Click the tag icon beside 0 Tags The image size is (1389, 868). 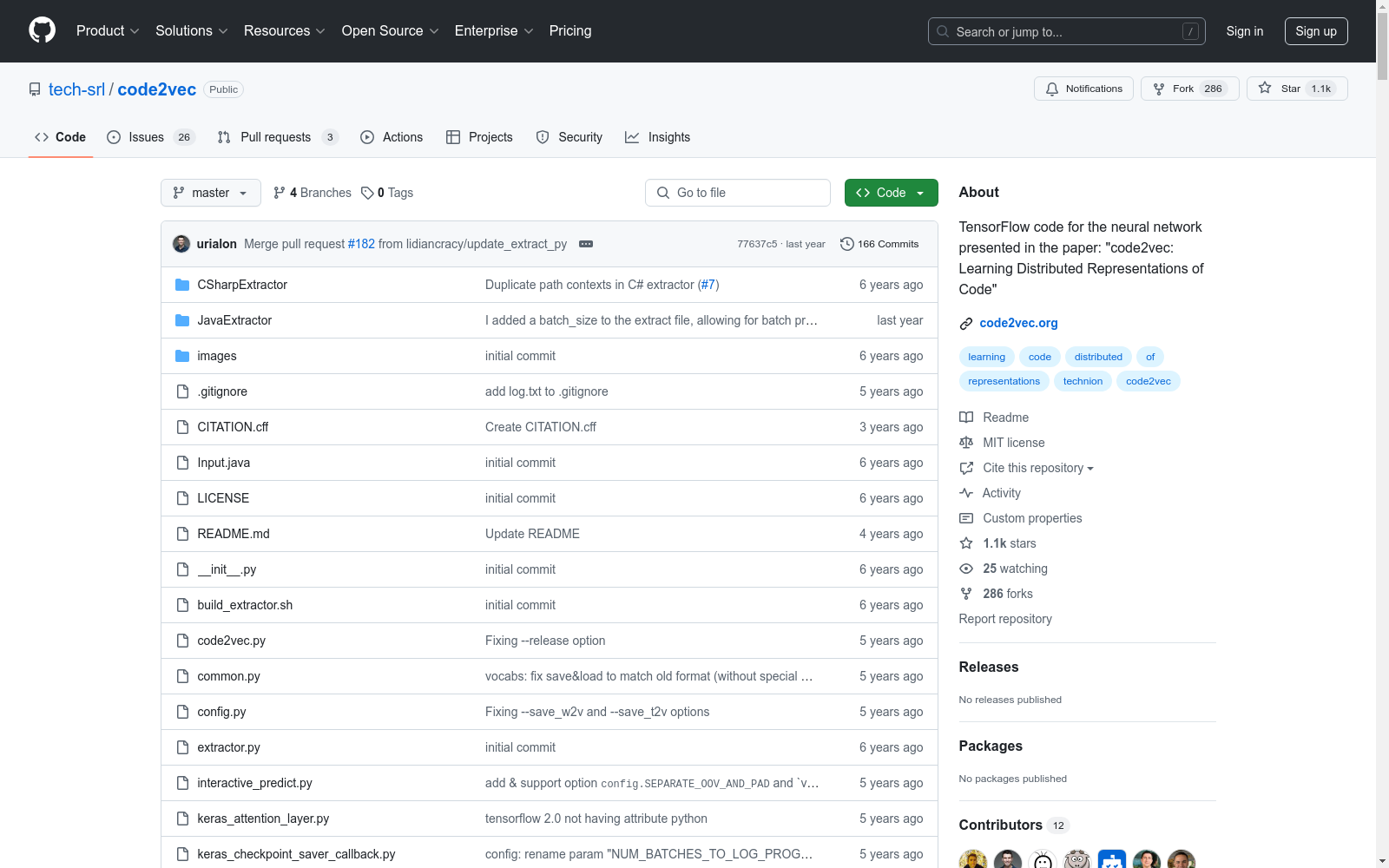(367, 193)
